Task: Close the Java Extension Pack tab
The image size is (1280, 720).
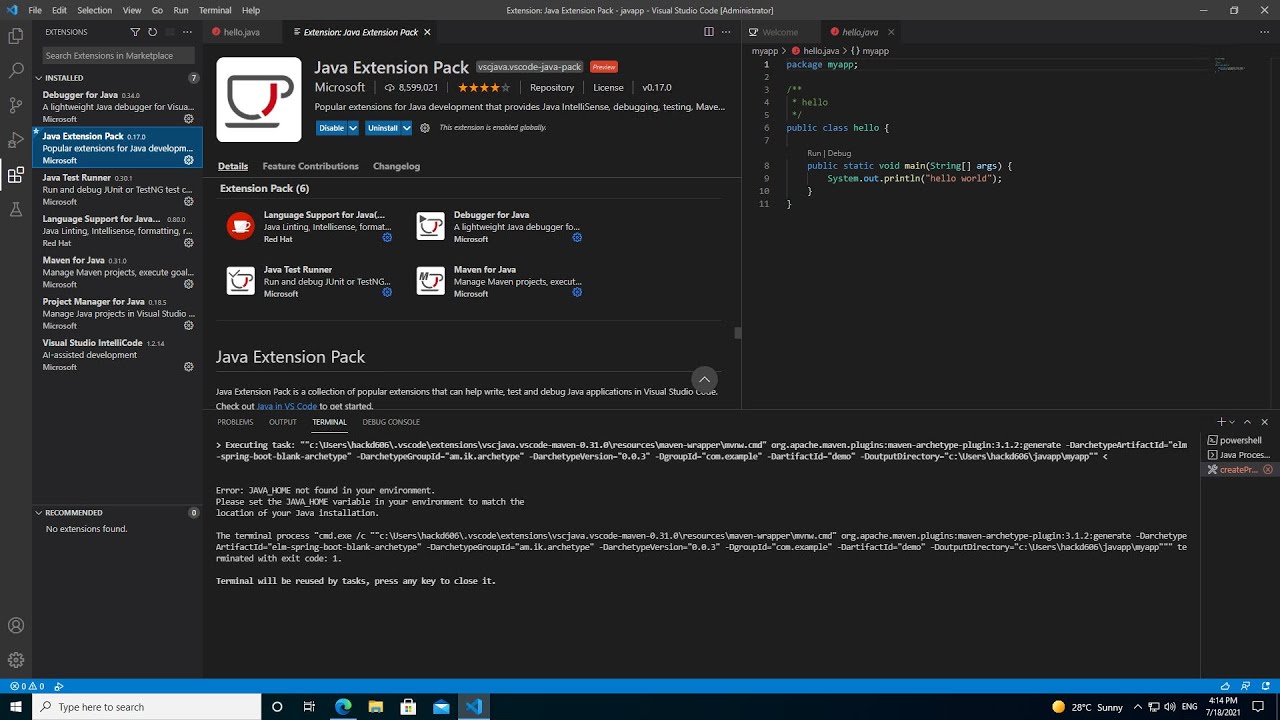Action: pyautogui.click(x=427, y=32)
